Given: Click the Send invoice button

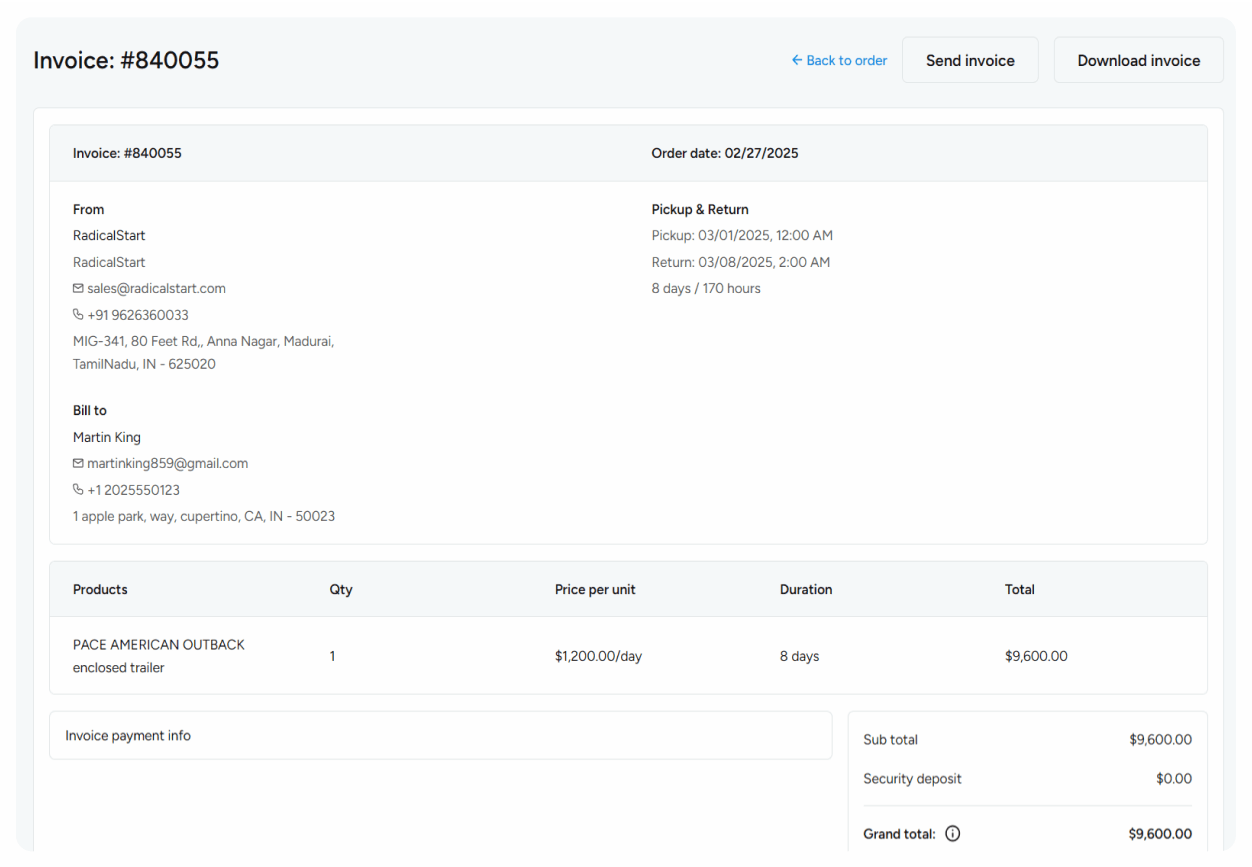Looking at the screenshot, I should pyautogui.click(x=969, y=60).
